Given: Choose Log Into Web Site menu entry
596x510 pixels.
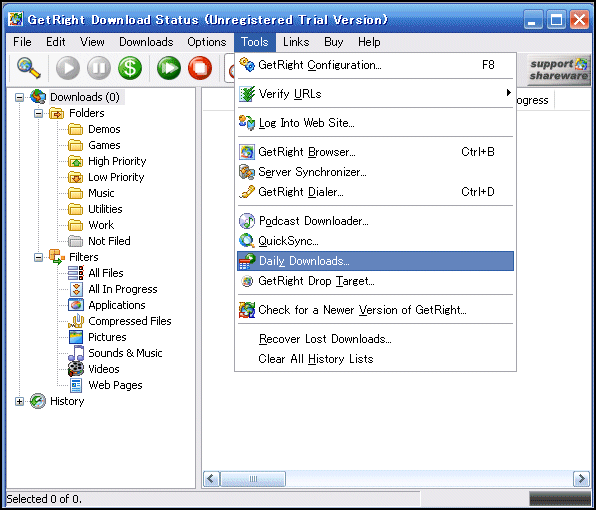Looking at the screenshot, I should coord(376,123).
